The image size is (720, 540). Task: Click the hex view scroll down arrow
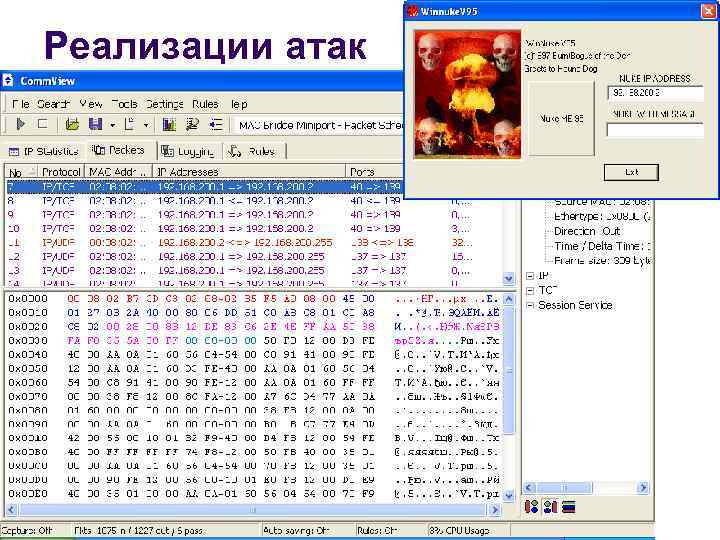pos(508,495)
